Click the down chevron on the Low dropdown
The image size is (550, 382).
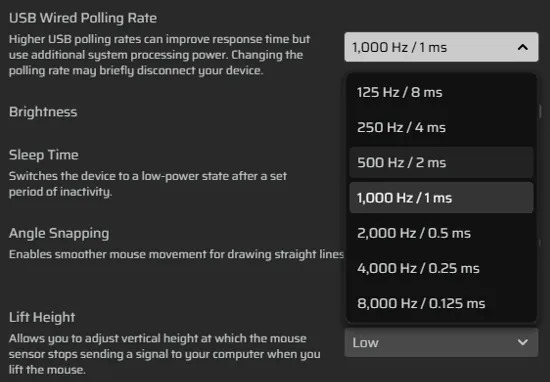(523, 342)
